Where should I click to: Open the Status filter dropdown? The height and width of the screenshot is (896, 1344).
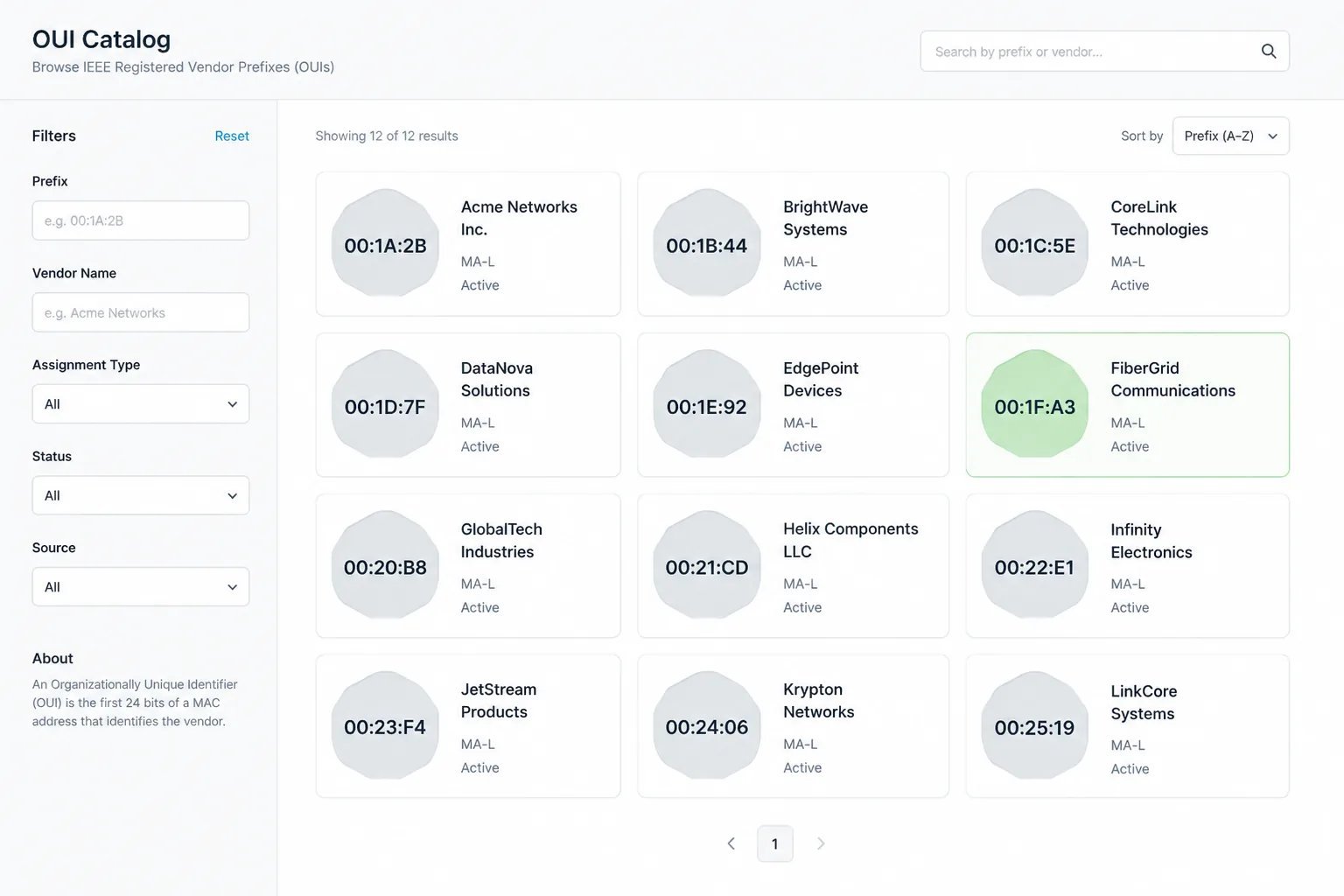[141, 495]
